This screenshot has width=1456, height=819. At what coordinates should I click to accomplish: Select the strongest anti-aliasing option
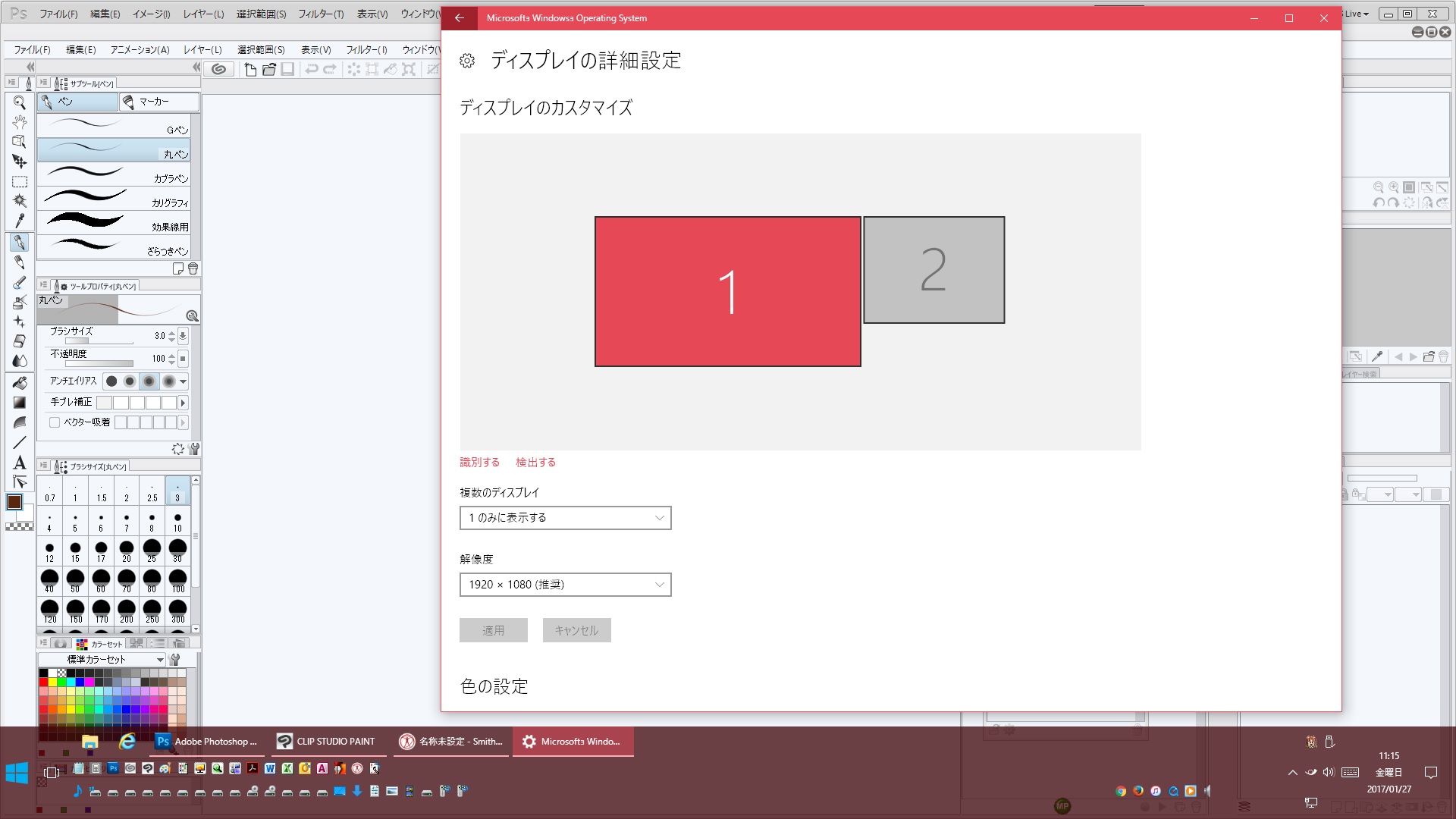coord(168,381)
